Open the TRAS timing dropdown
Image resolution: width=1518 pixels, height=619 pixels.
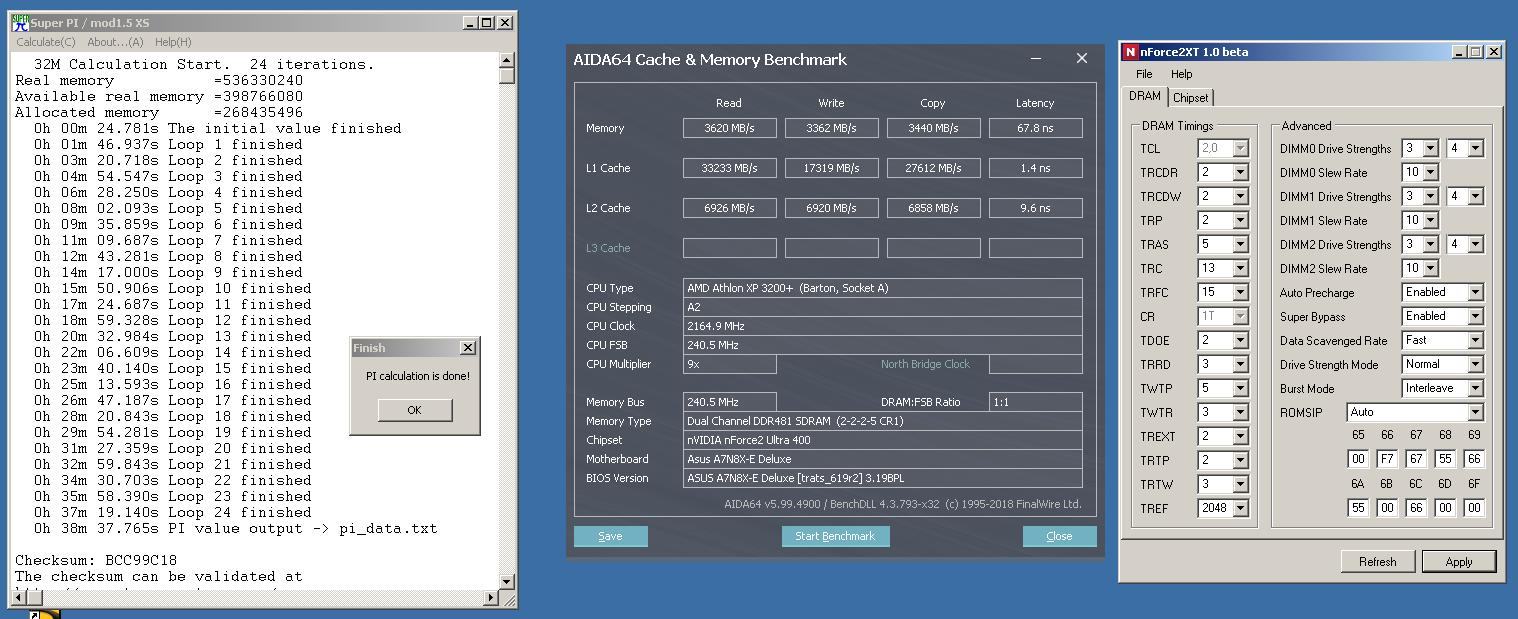point(1240,244)
